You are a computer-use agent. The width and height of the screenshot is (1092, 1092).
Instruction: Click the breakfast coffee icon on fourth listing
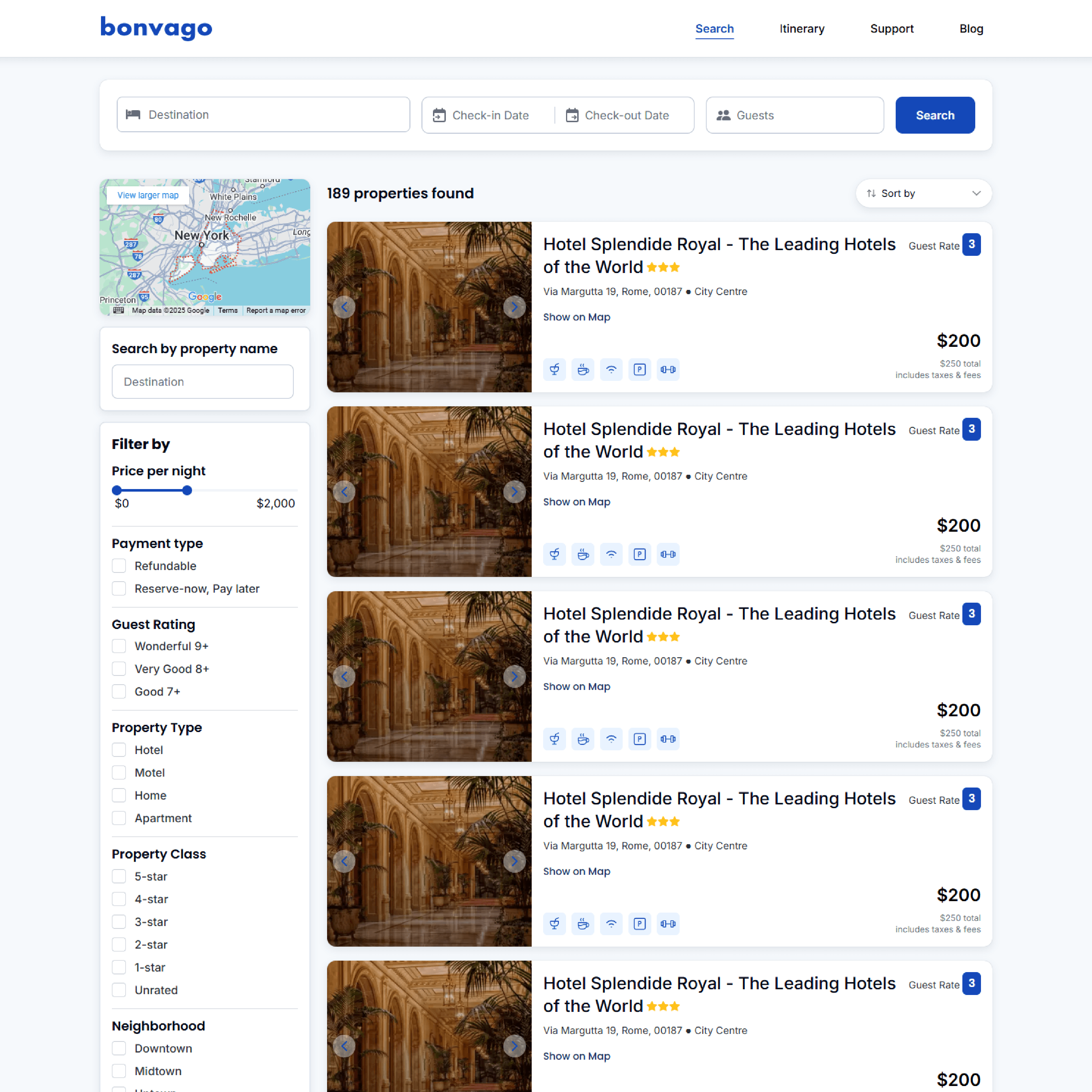coord(583,924)
